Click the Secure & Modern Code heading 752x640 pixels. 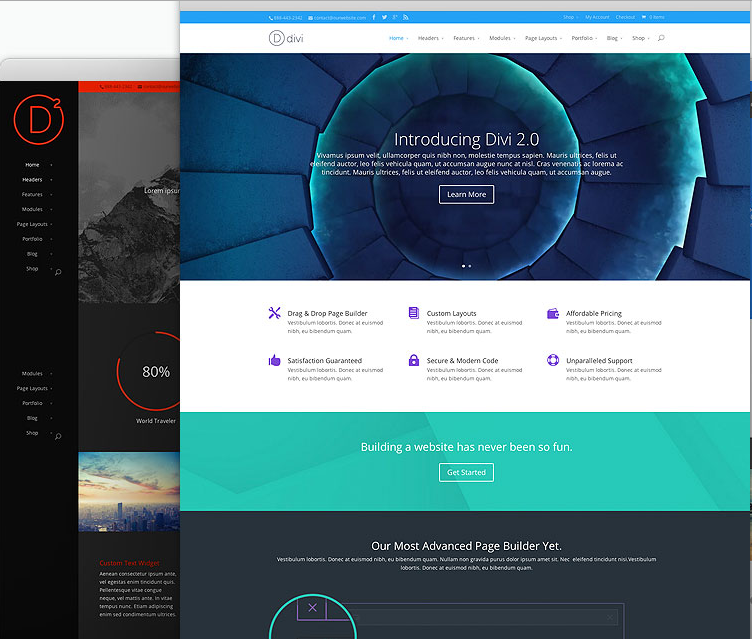pos(462,360)
